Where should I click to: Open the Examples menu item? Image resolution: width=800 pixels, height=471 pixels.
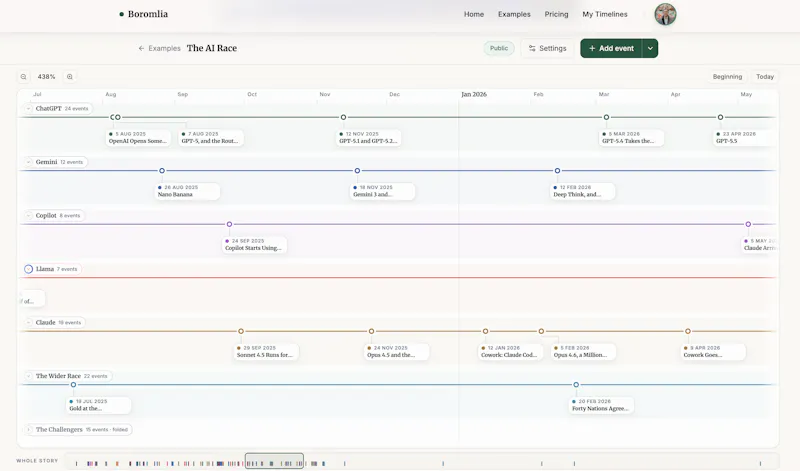coord(514,14)
